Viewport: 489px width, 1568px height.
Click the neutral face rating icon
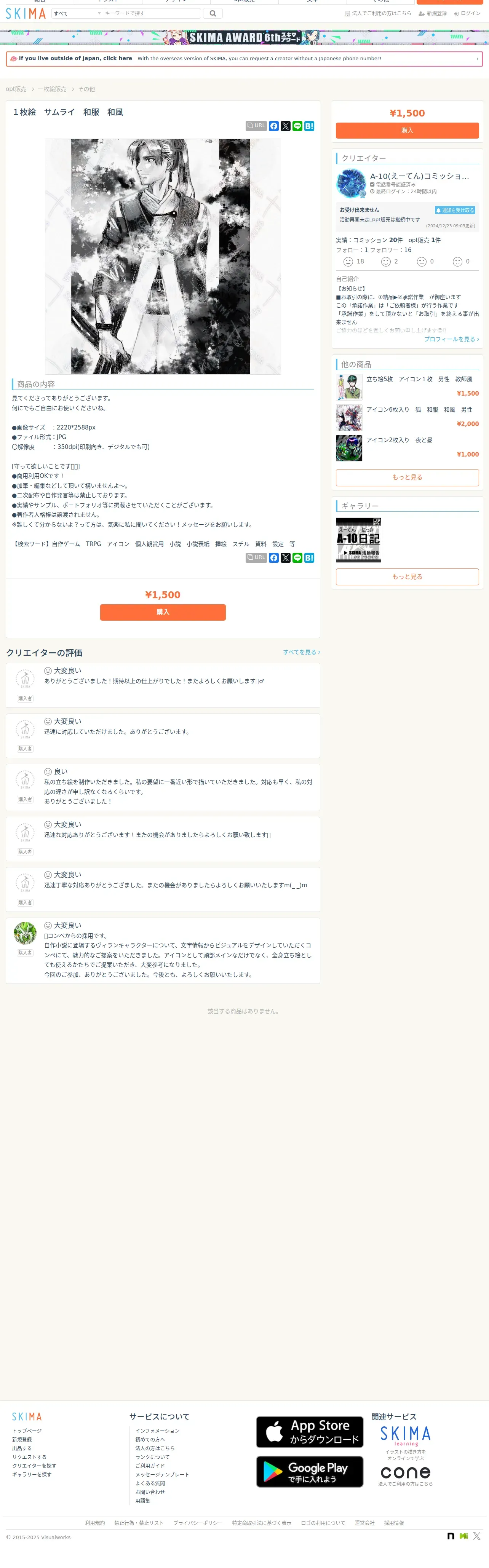(422, 261)
